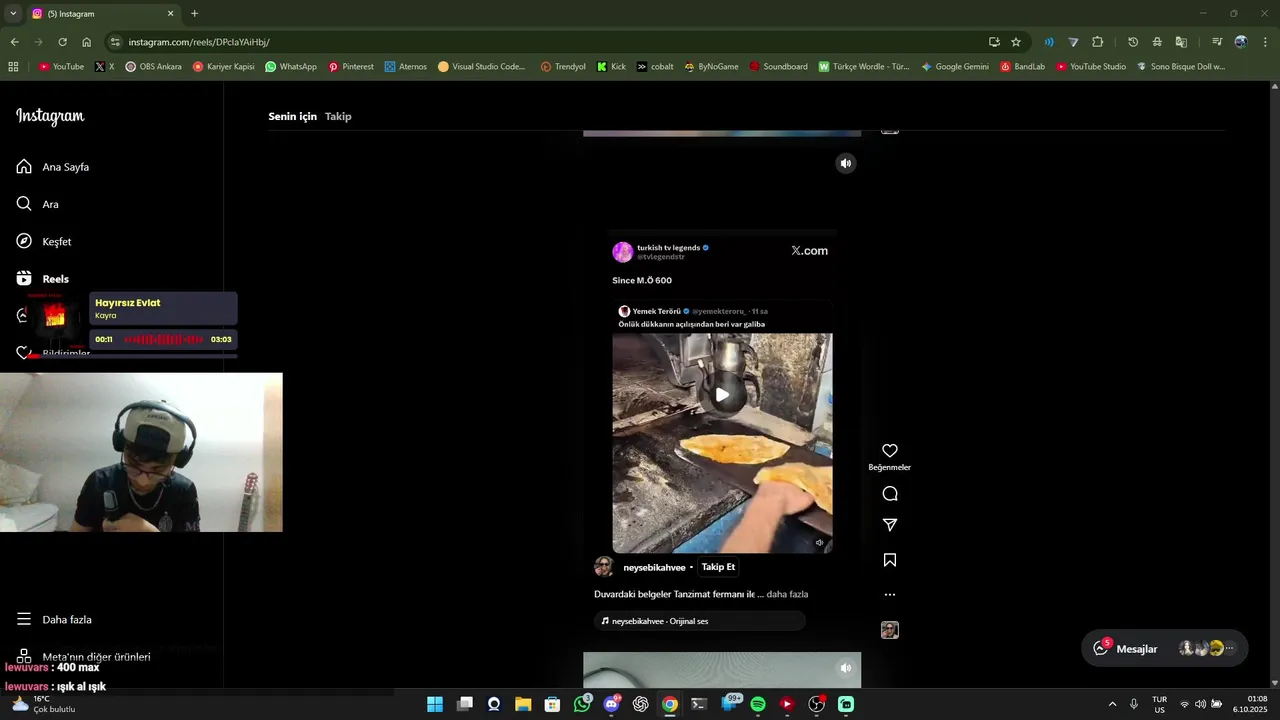Close the Instagram browser tab
The width and height of the screenshot is (1280, 720).
pyautogui.click(x=170, y=14)
